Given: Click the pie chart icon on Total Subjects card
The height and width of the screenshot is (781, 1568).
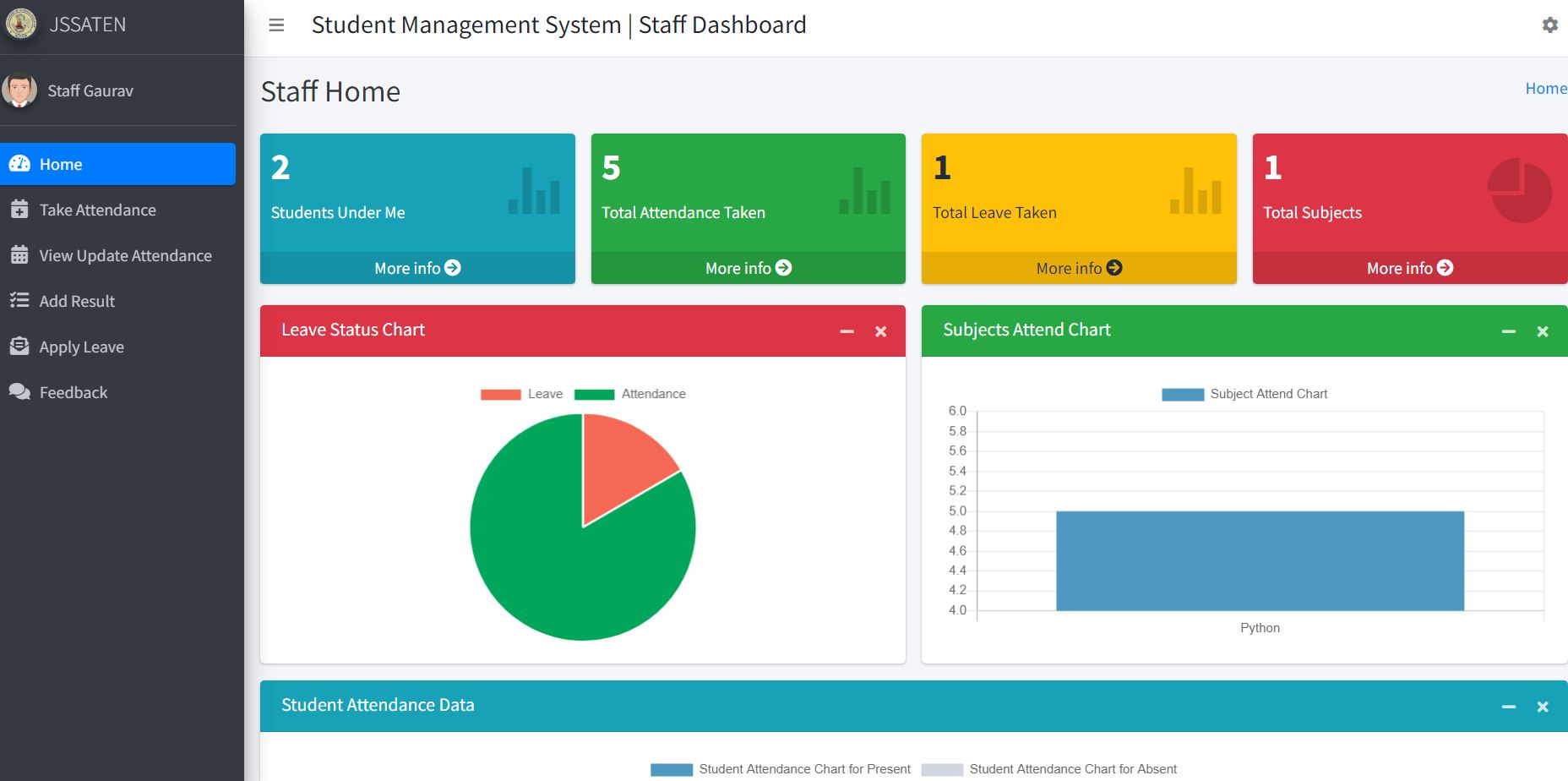Looking at the screenshot, I should point(1520,193).
